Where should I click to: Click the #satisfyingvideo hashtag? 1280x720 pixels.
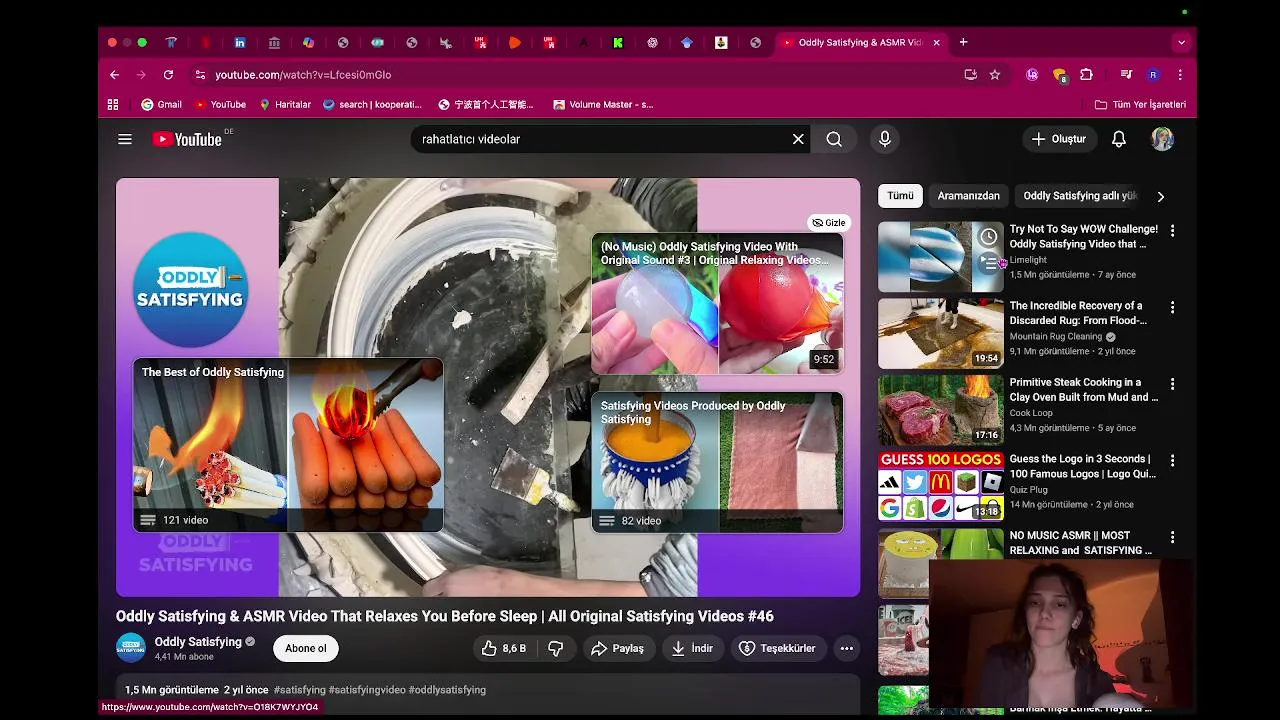coord(367,690)
